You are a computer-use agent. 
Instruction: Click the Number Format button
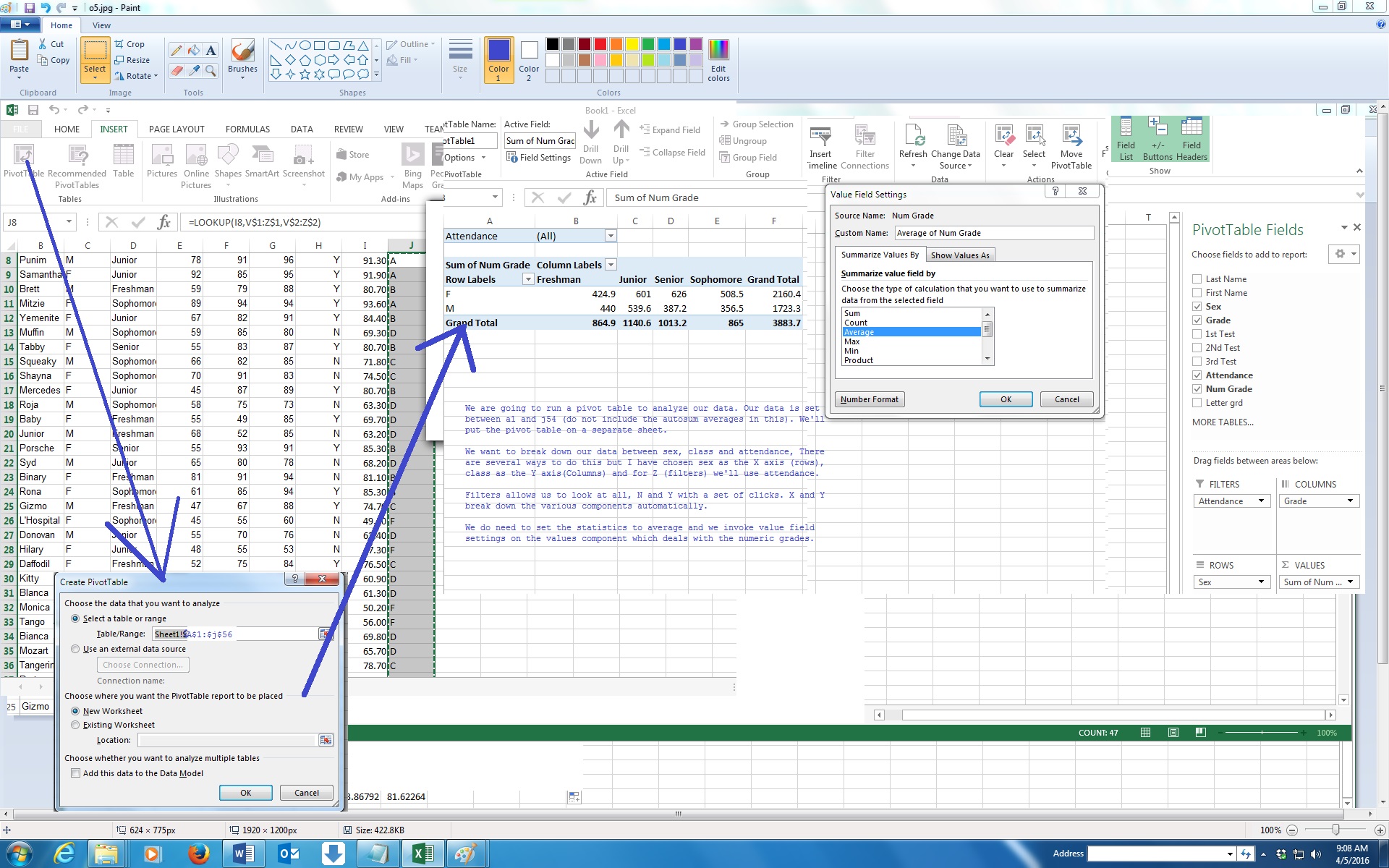[x=870, y=399]
